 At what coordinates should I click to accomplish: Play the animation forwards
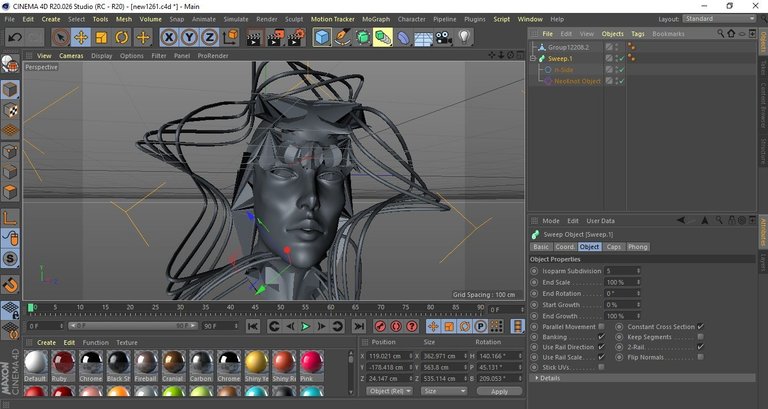click(306, 326)
